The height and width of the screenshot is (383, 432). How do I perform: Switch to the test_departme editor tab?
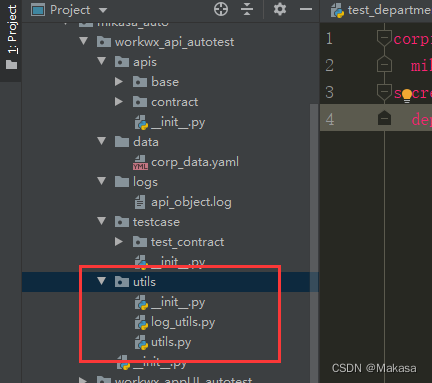tap(381, 10)
